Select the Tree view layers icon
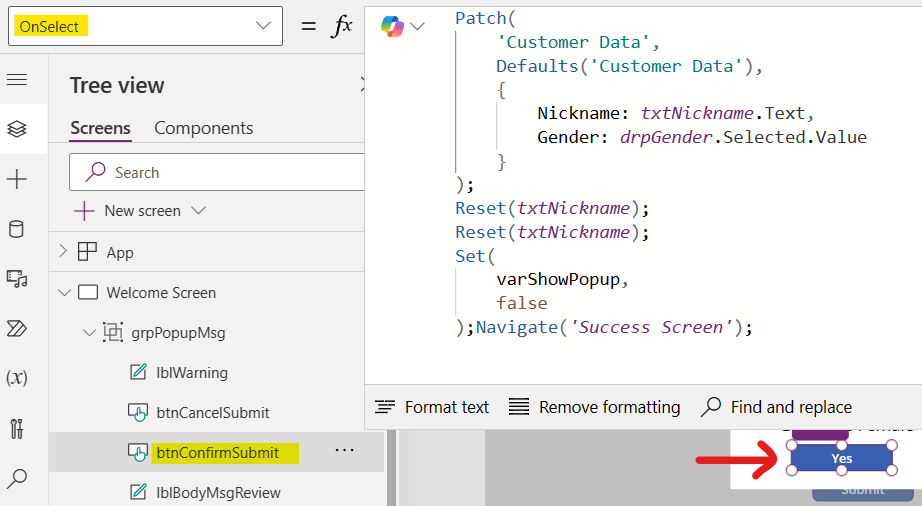 [x=17, y=129]
